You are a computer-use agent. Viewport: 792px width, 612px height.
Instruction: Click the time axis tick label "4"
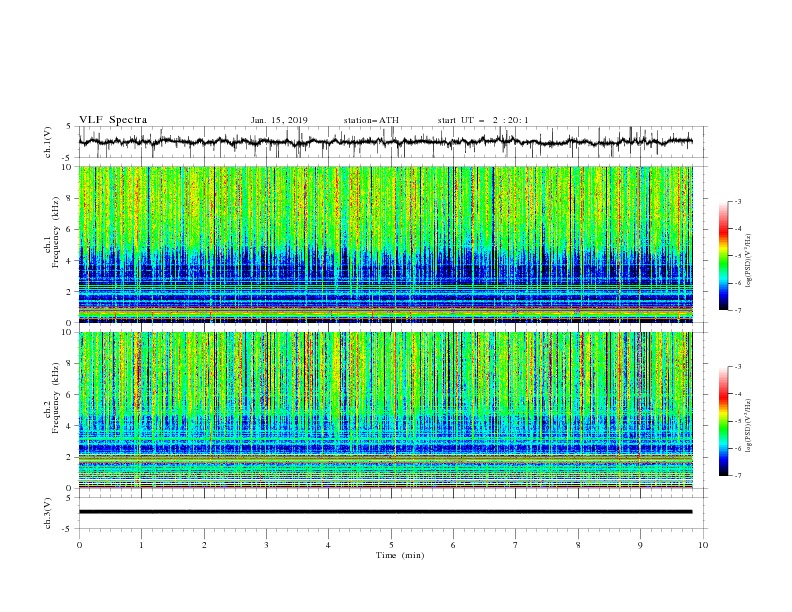329,545
